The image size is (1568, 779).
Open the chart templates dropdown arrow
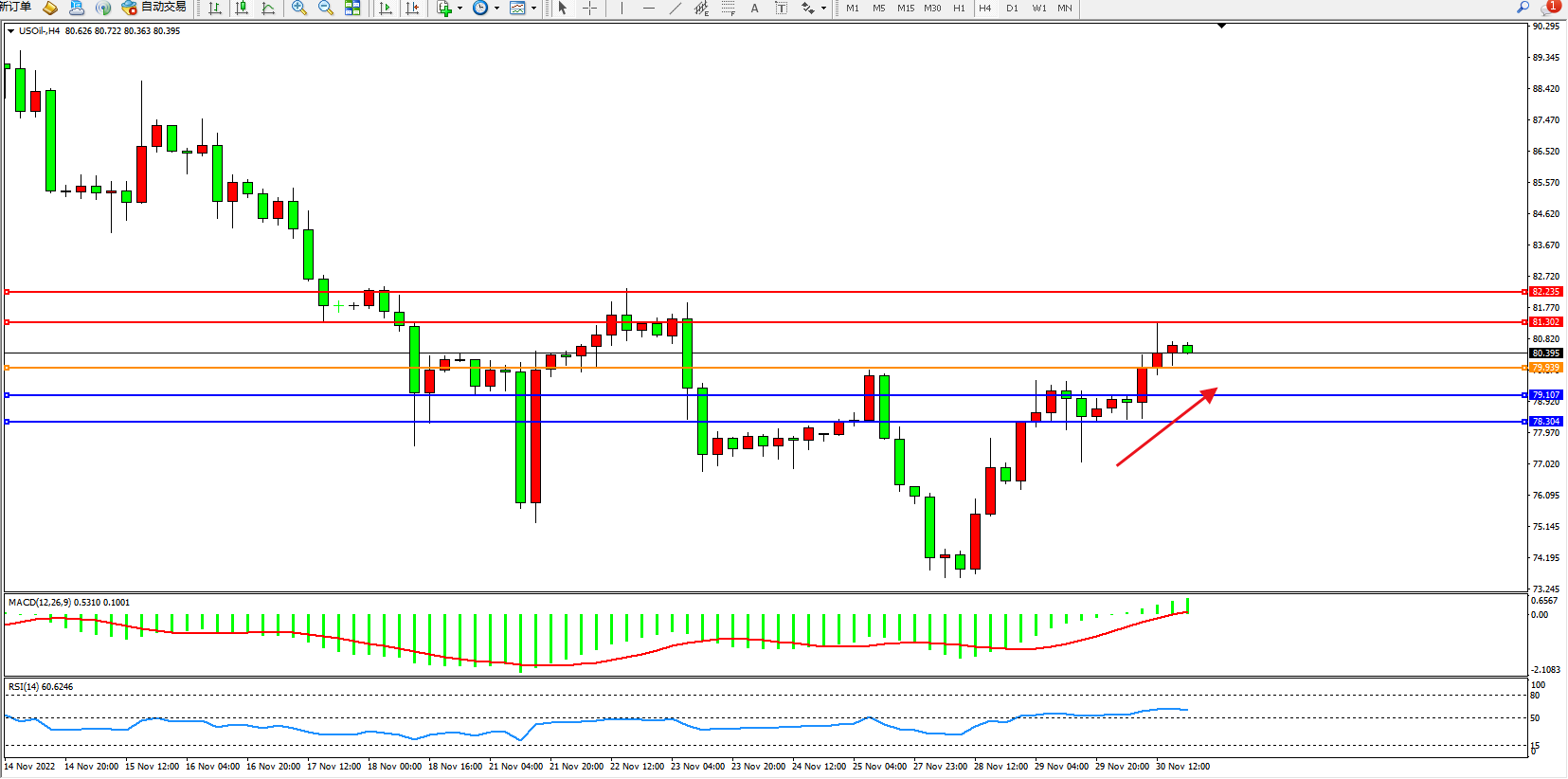click(533, 9)
